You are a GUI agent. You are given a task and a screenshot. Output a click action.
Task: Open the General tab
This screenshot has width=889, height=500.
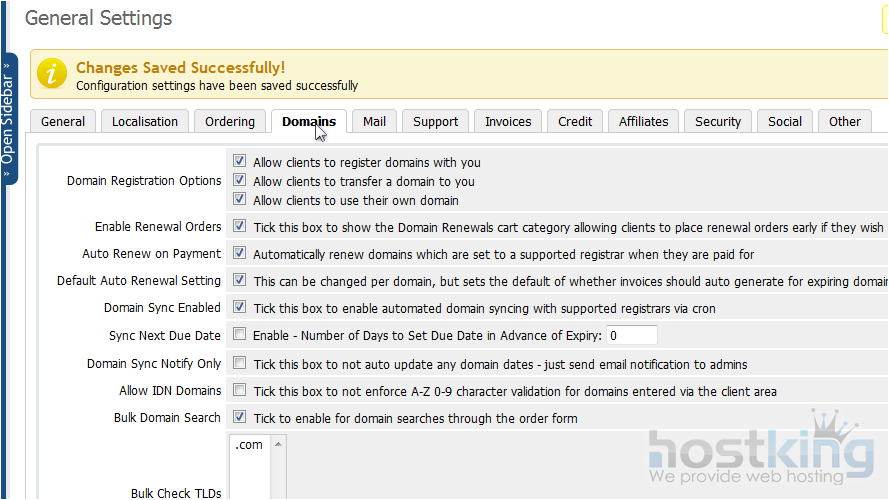tap(63, 121)
